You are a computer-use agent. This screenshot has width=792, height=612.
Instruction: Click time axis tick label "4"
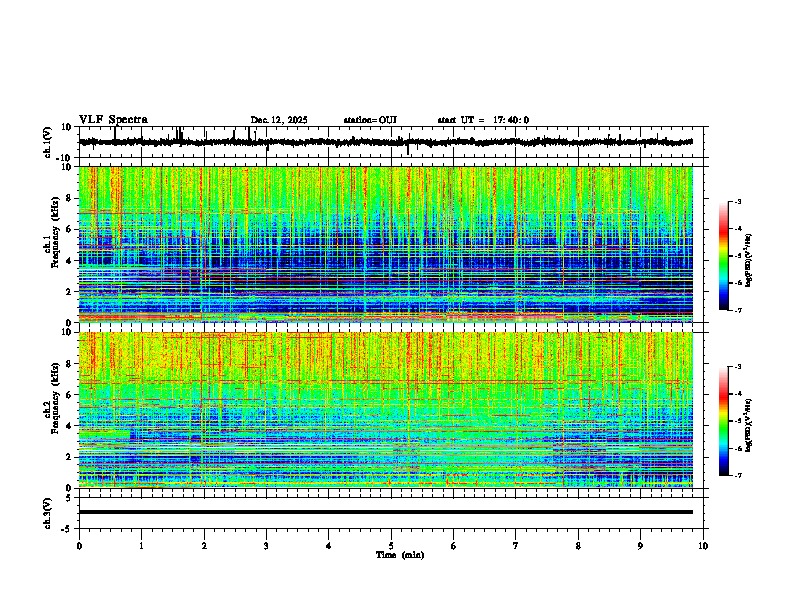point(329,546)
